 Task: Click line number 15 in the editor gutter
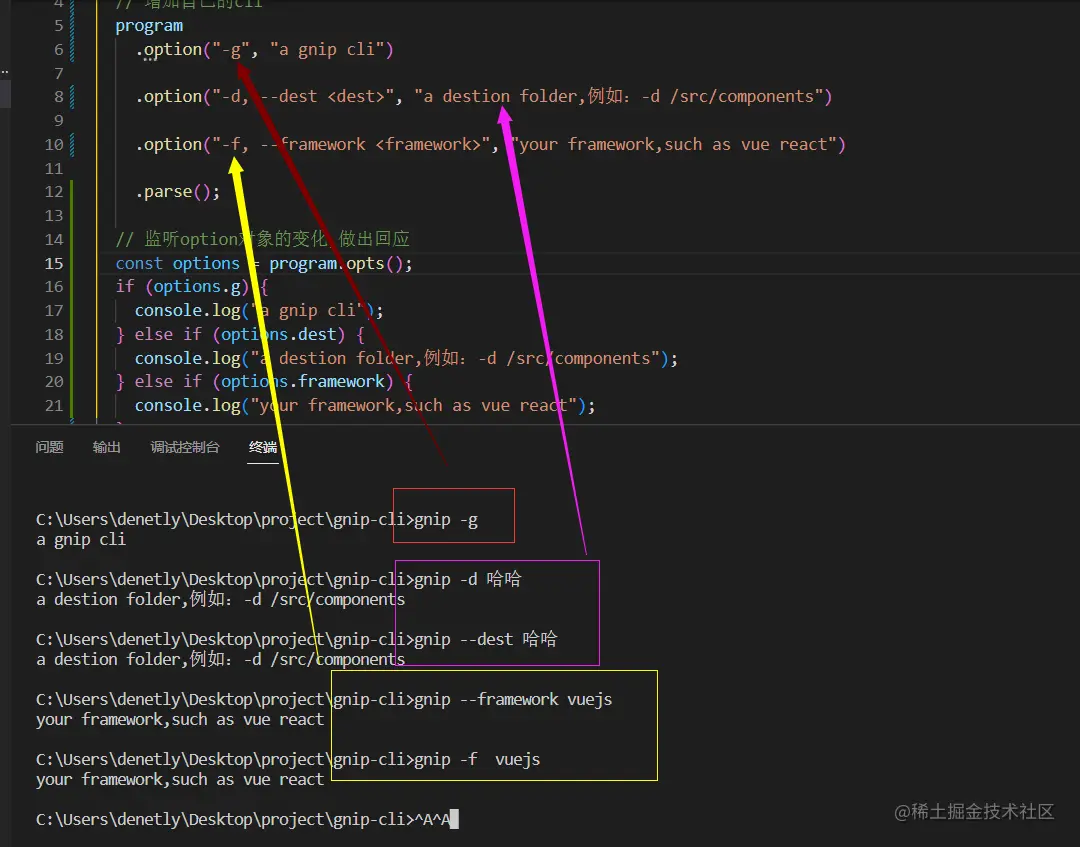(54, 264)
